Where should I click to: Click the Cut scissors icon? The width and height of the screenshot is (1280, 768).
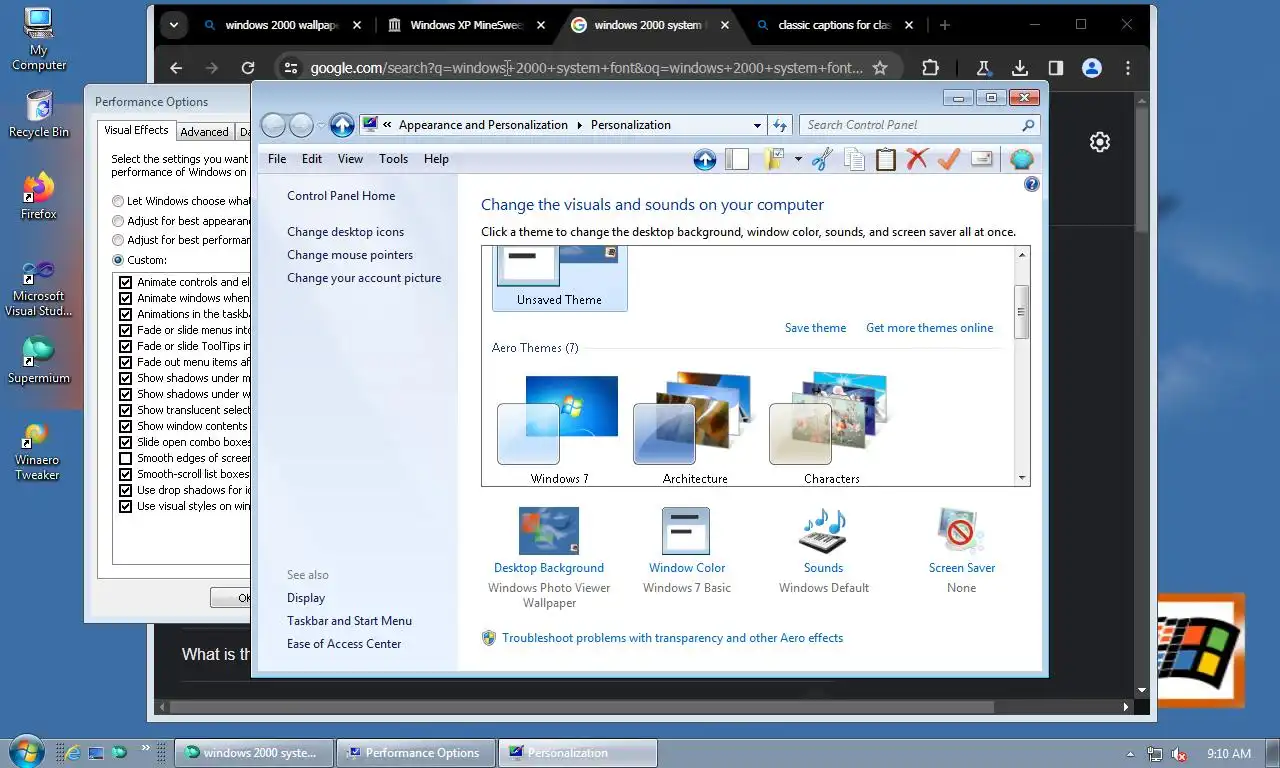[x=822, y=159]
